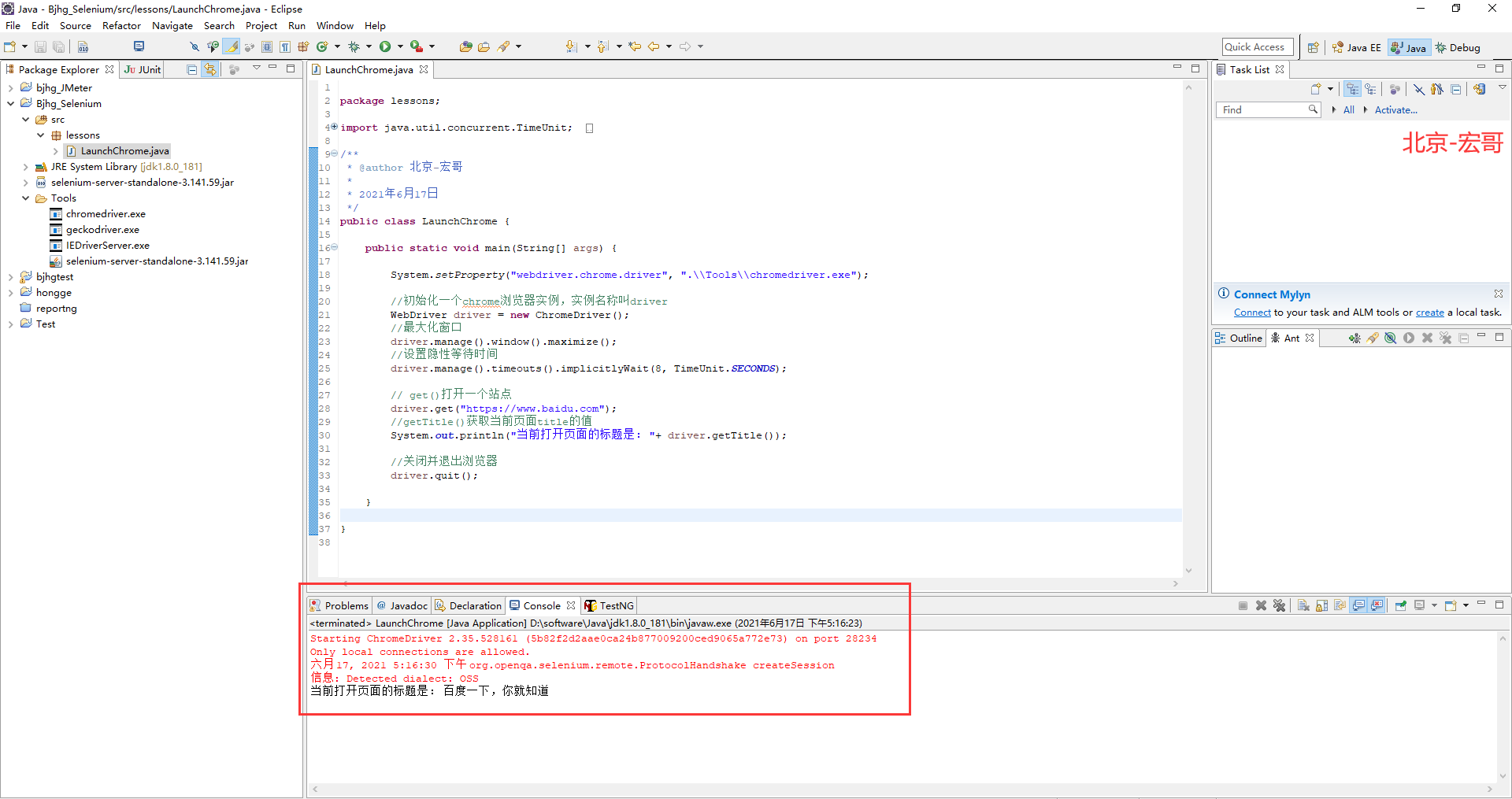Open the Debug perspective

tap(1458, 48)
